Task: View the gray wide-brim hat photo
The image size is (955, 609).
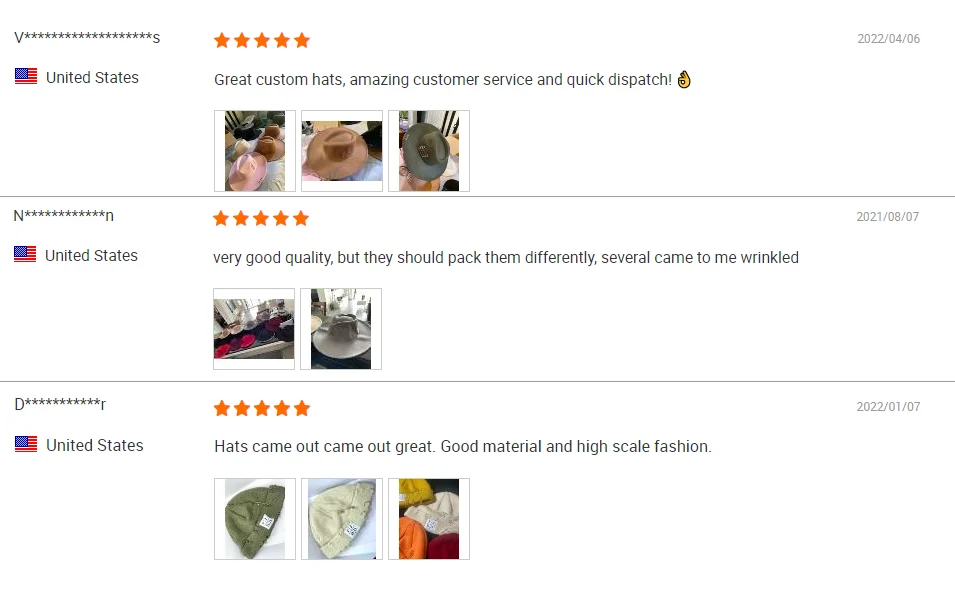Action: (x=341, y=329)
